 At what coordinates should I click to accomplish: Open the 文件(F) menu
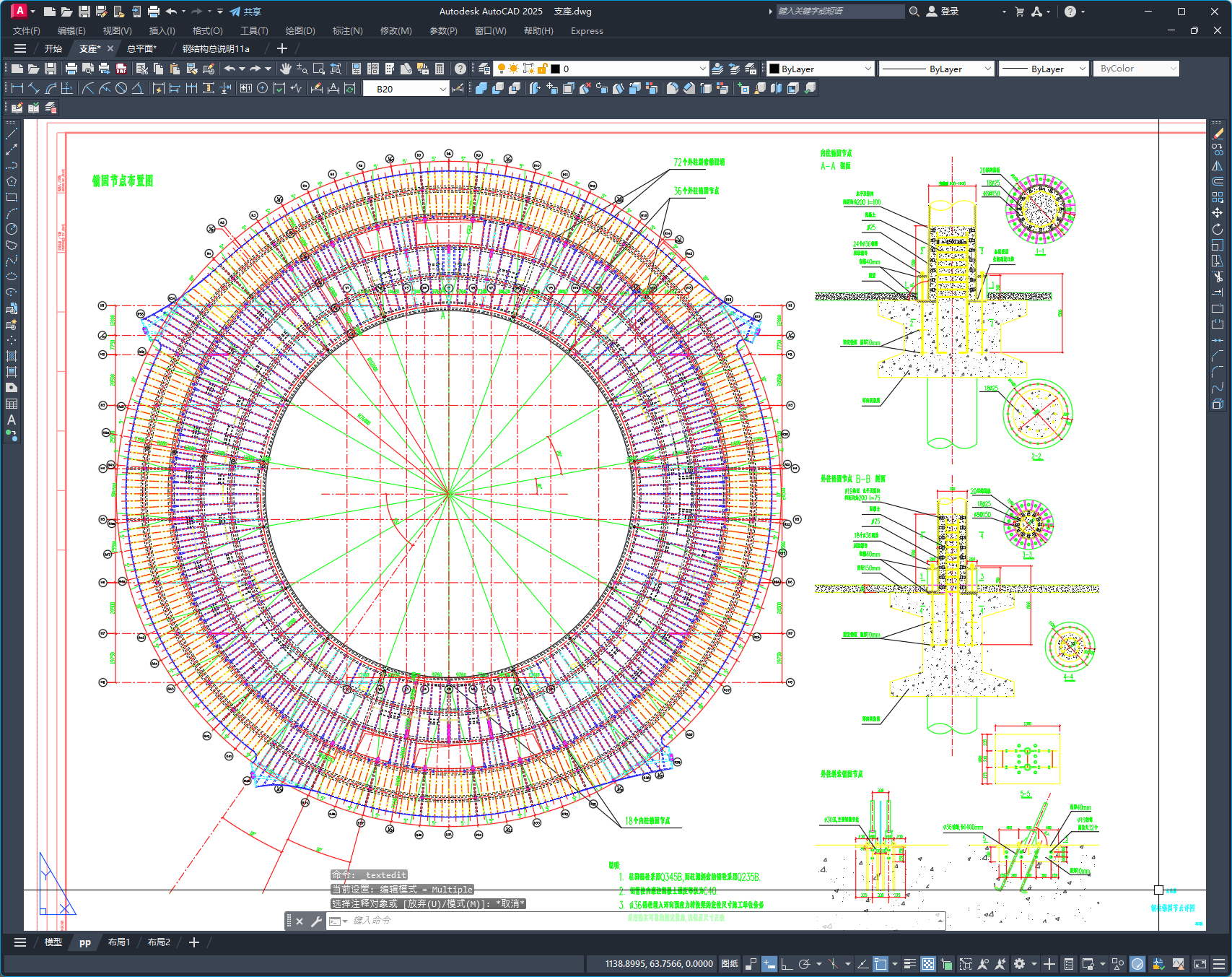(x=27, y=31)
